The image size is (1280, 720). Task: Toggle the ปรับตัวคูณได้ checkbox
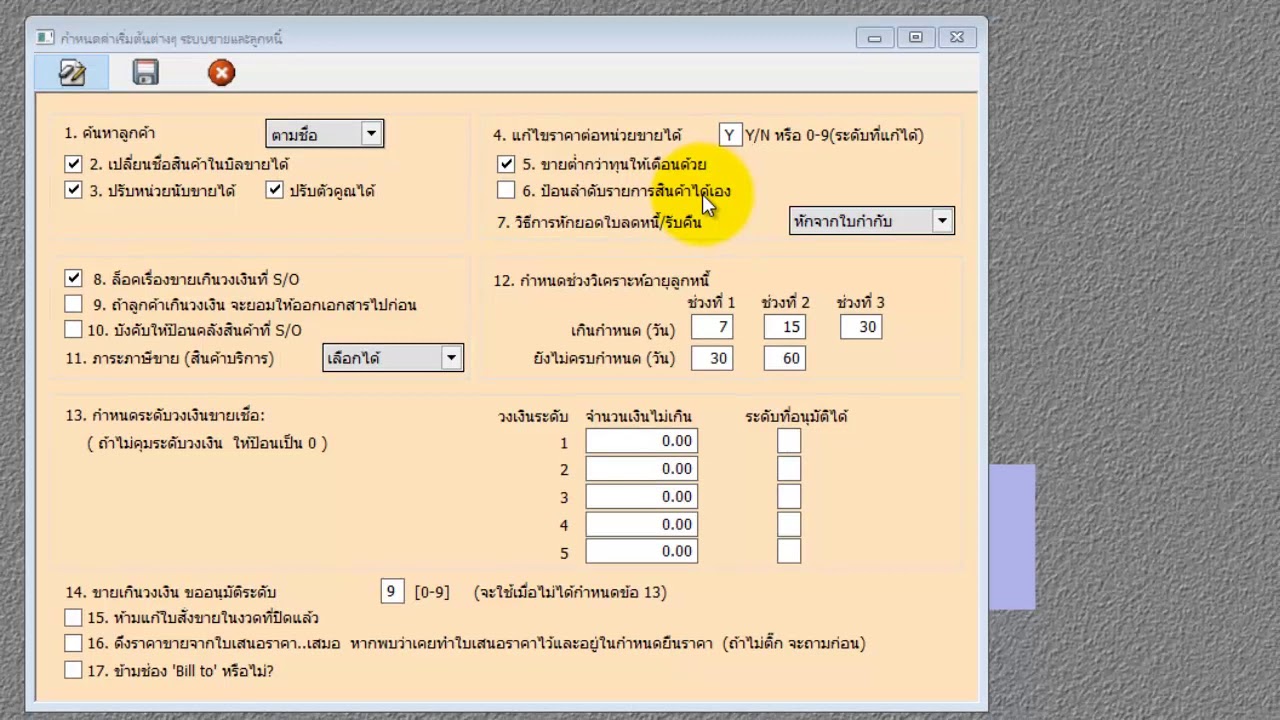tap(274, 190)
